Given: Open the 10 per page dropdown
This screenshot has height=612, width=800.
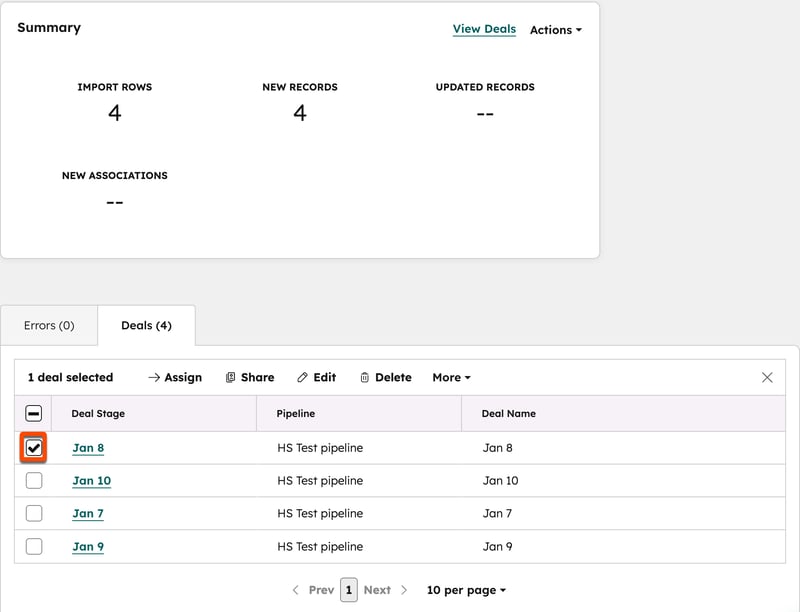Looking at the screenshot, I should tap(464, 590).
